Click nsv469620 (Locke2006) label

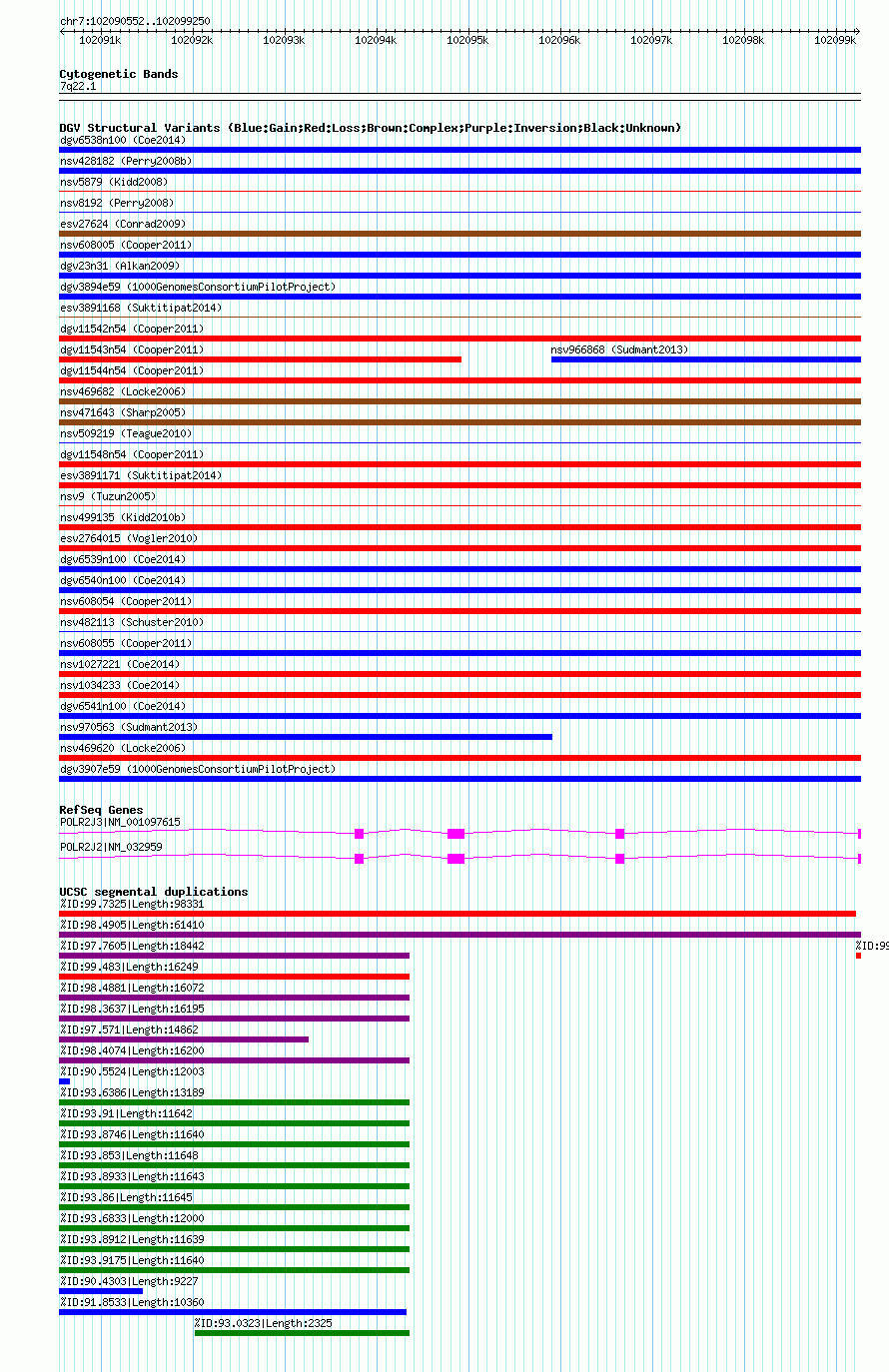click(x=123, y=748)
